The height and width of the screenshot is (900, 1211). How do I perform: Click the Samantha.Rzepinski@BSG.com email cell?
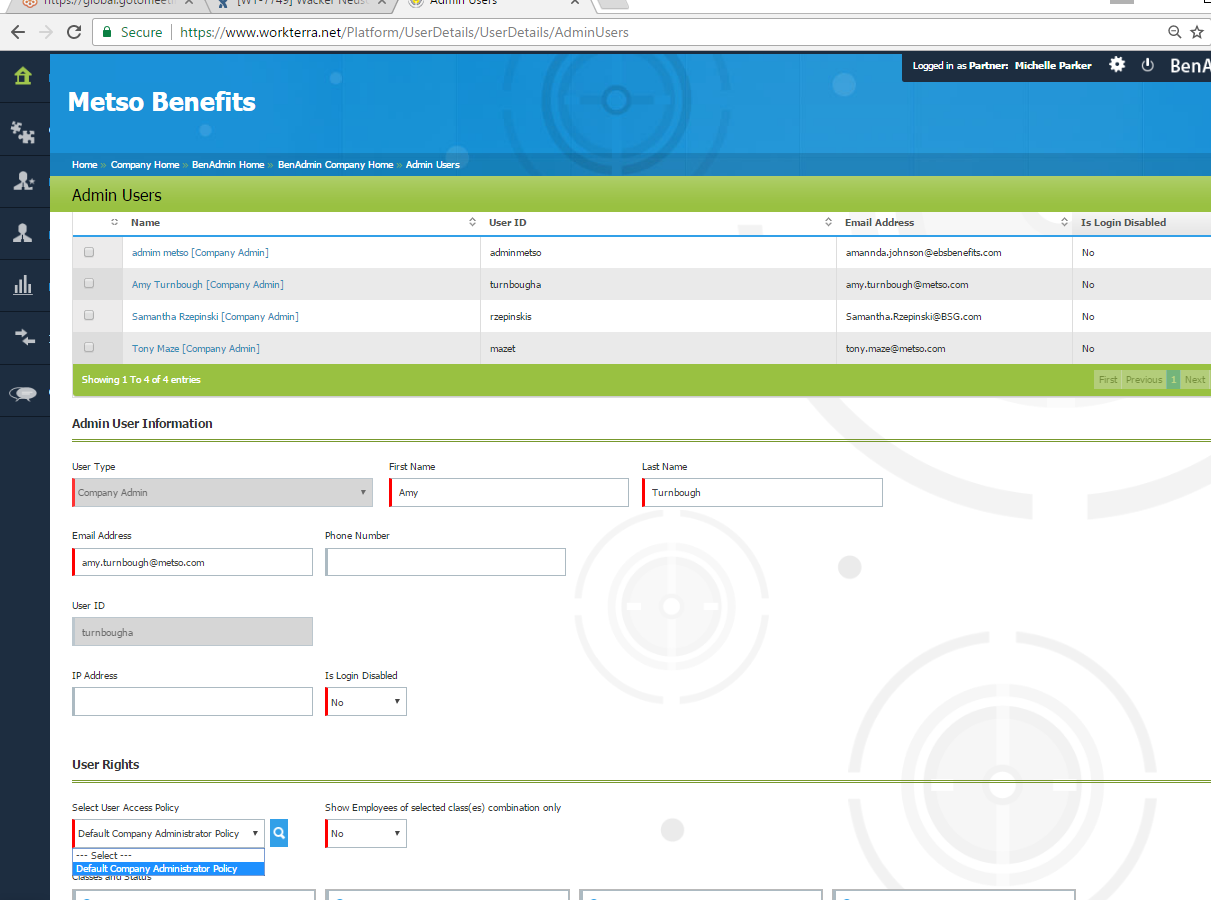(913, 317)
